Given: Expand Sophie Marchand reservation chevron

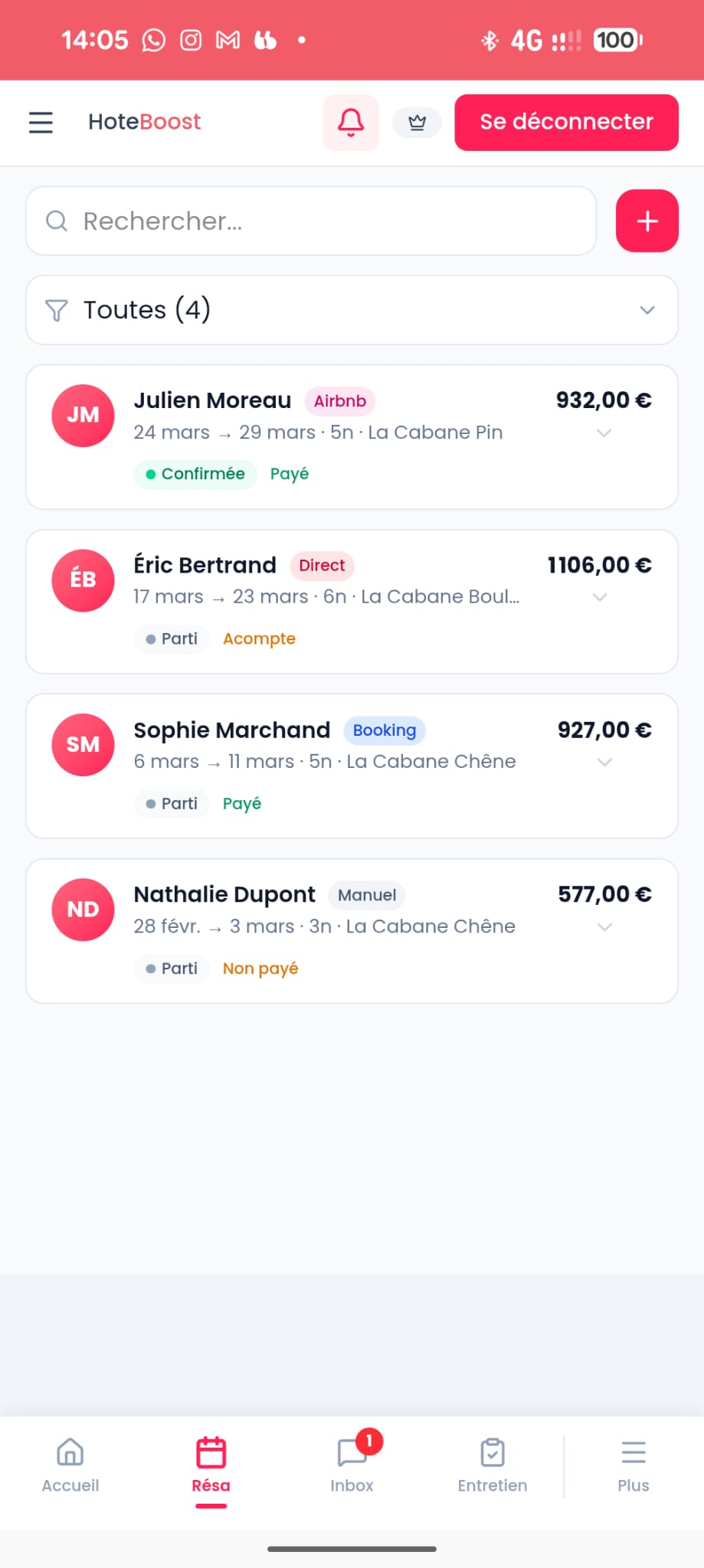Looking at the screenshot, I should click(x=604, y=763).
